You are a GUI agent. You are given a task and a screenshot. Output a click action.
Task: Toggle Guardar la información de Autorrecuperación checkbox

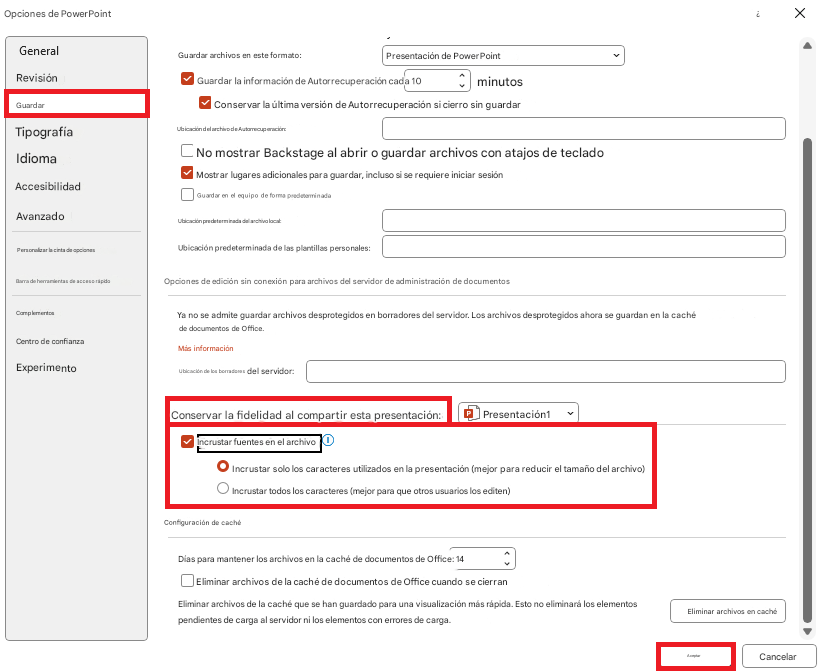click(187, 79)
